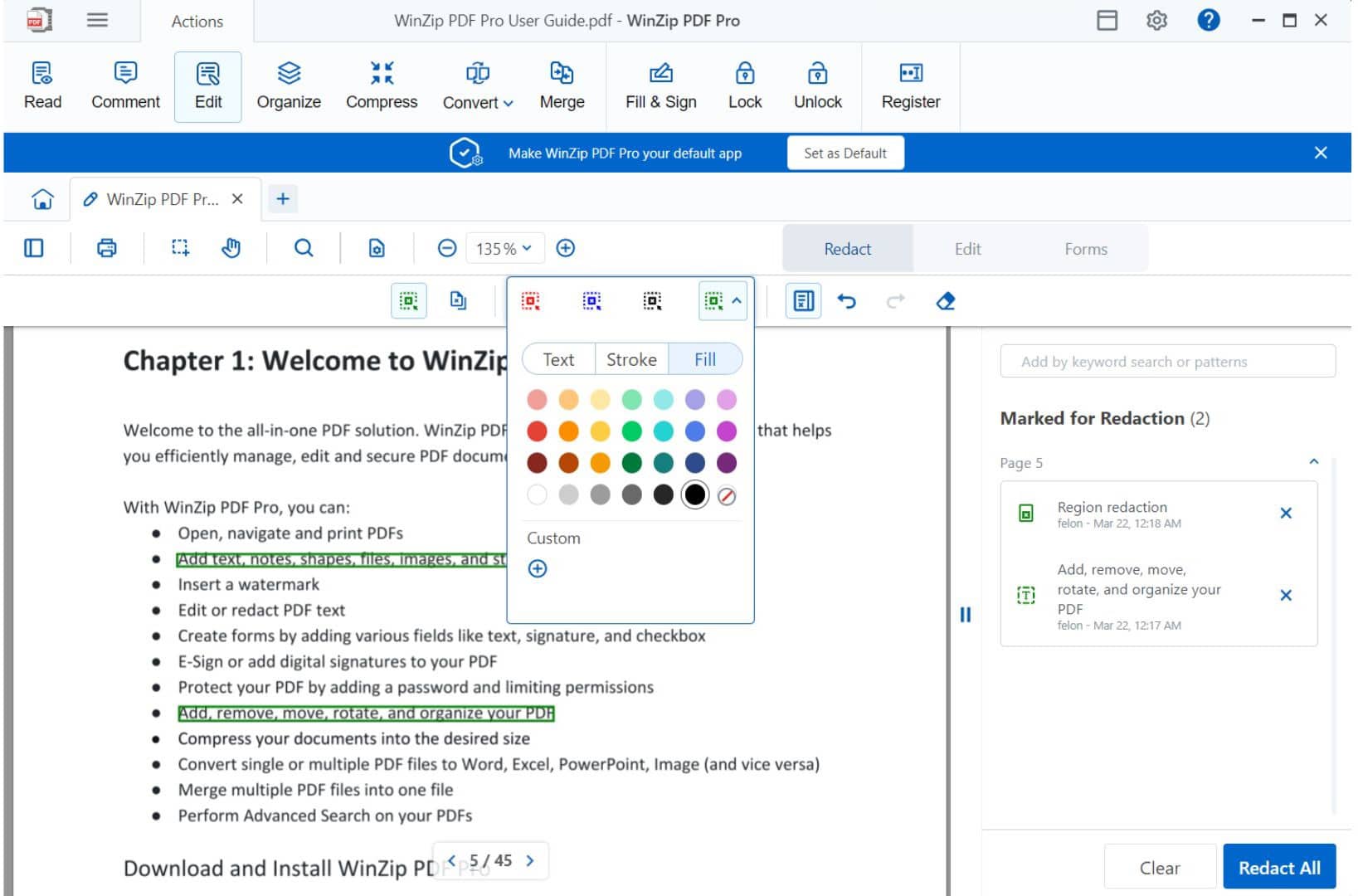The image size is (1358, 896).
Task: Open the page view settings icon
Action: click(377, 248)
